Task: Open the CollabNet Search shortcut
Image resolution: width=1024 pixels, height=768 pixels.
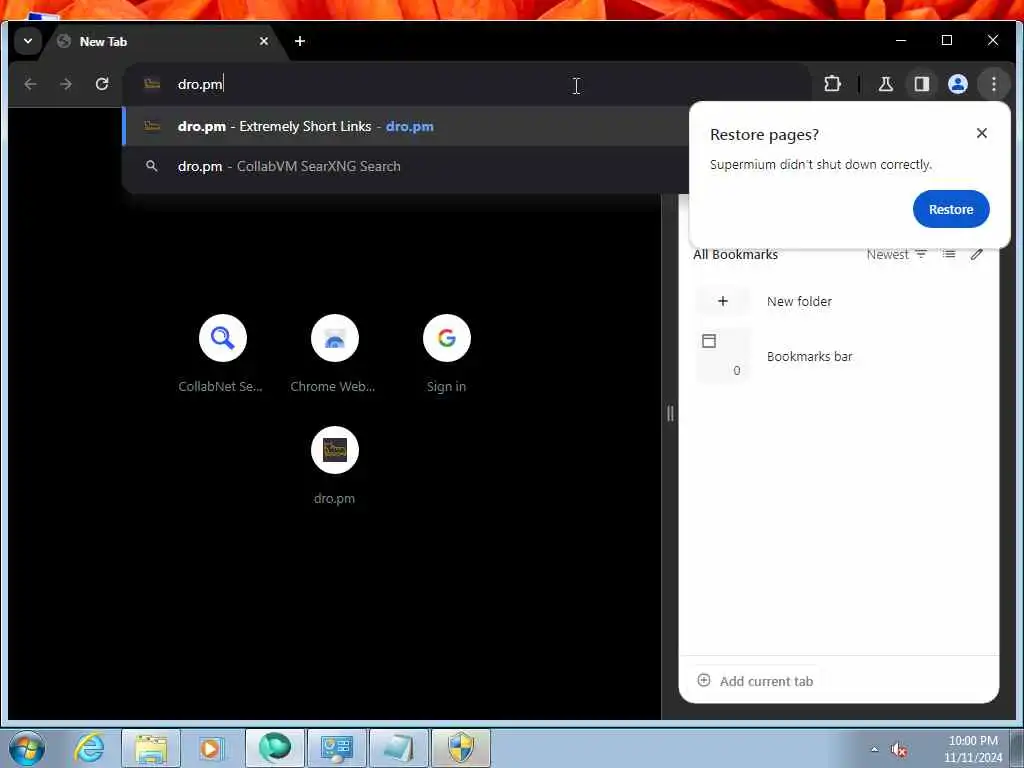Action: click(222, 353)
